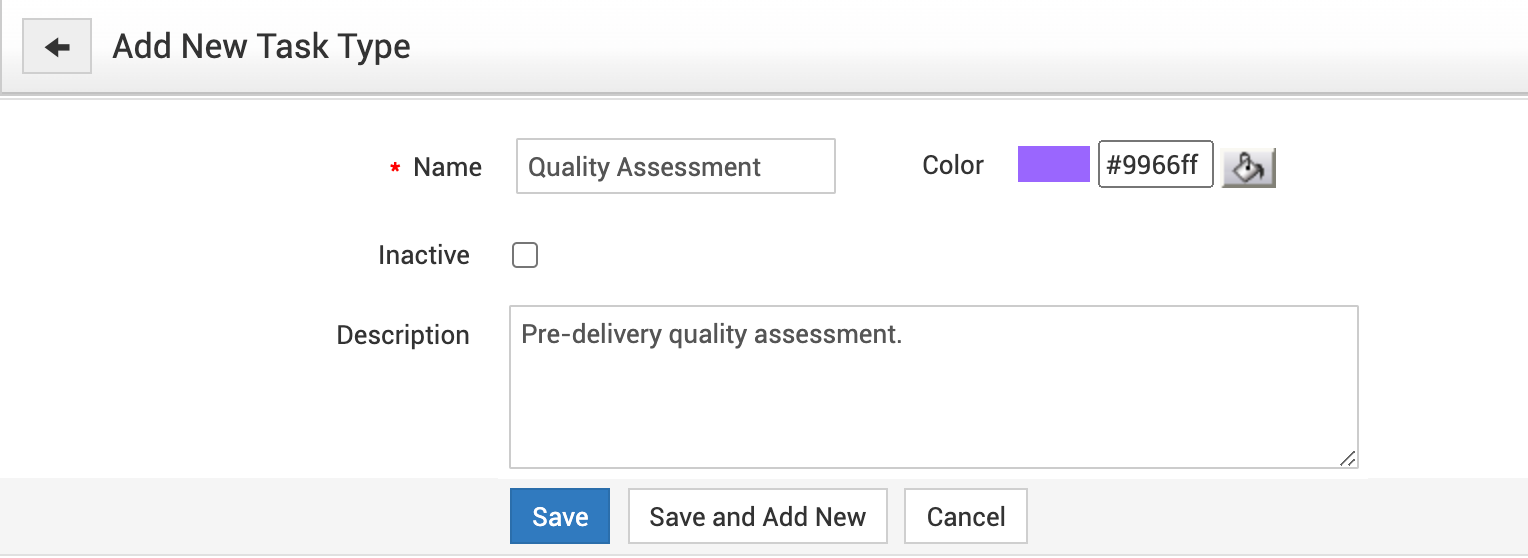
Task: Click the red required asterisk beside Name
Action: (x=395, y=169)
